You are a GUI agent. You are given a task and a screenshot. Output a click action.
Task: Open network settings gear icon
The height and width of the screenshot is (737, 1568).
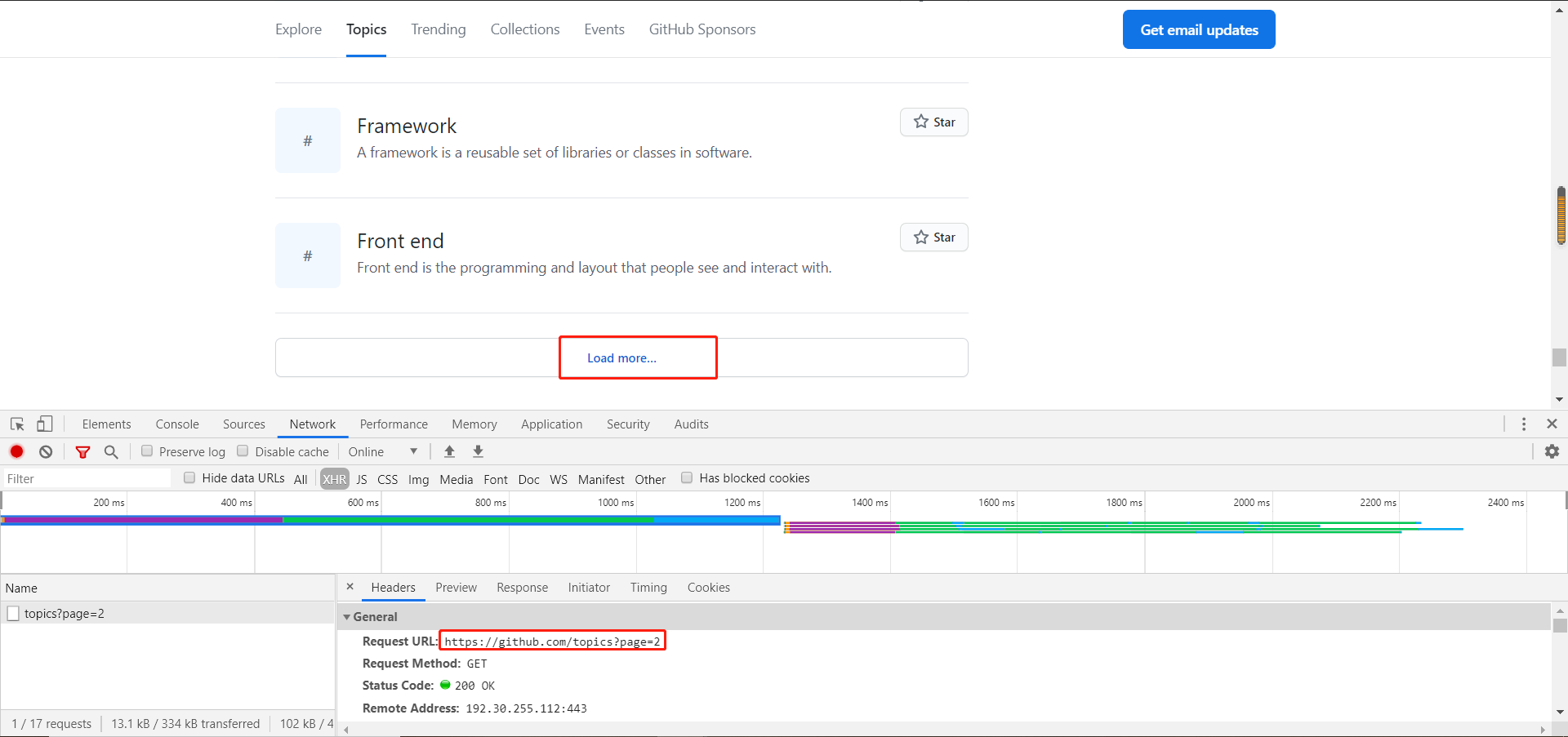(x=1552, y=451)
